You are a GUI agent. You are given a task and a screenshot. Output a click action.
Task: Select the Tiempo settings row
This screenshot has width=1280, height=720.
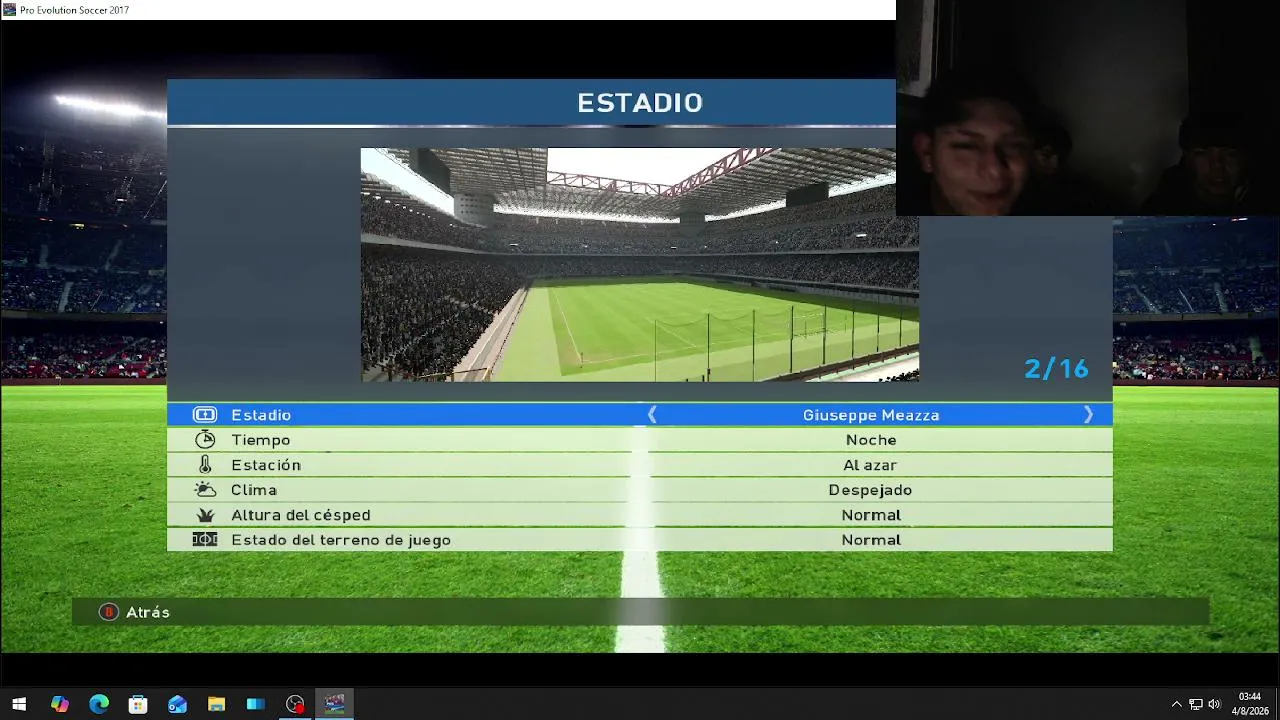640,440
